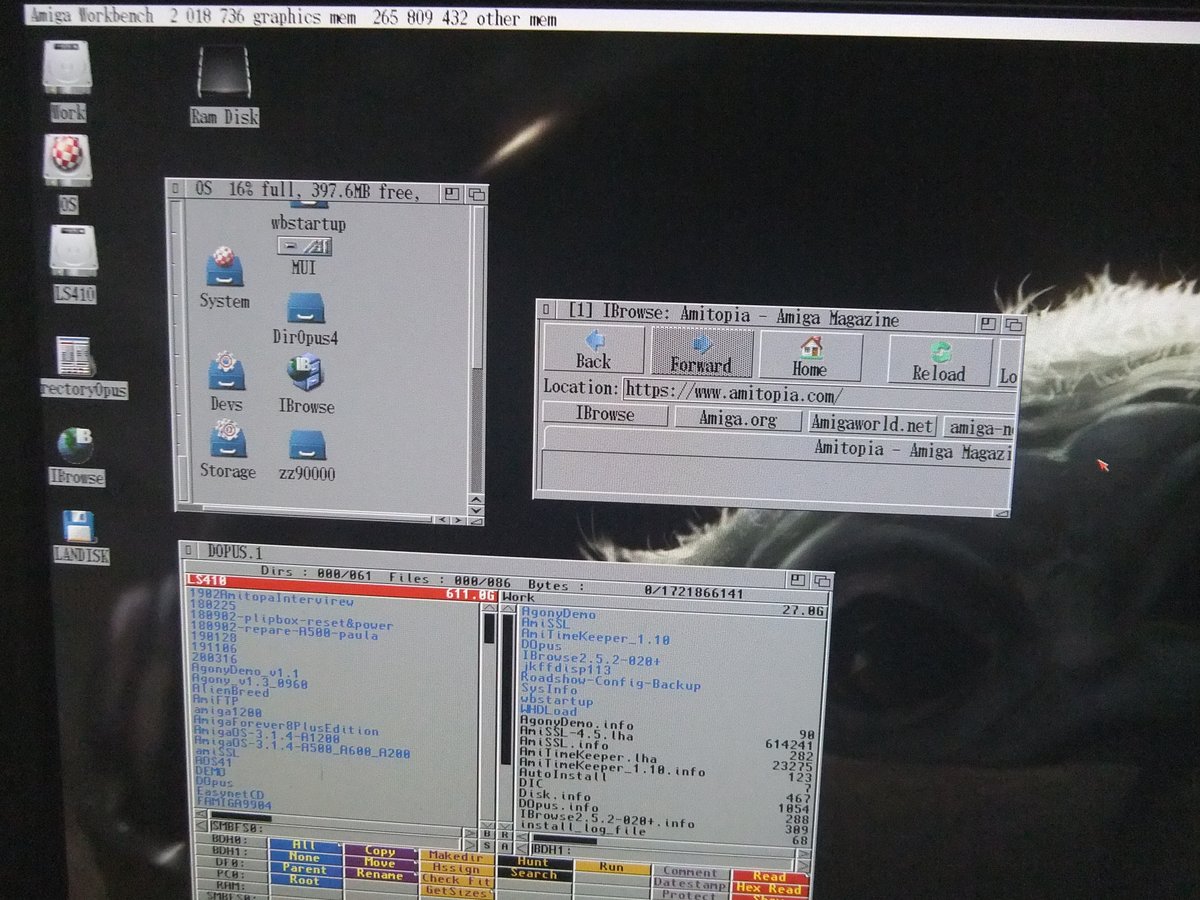Click the IBrowse window depth gadget
Screen dimensions: 1200x900
click(1014, 324)
